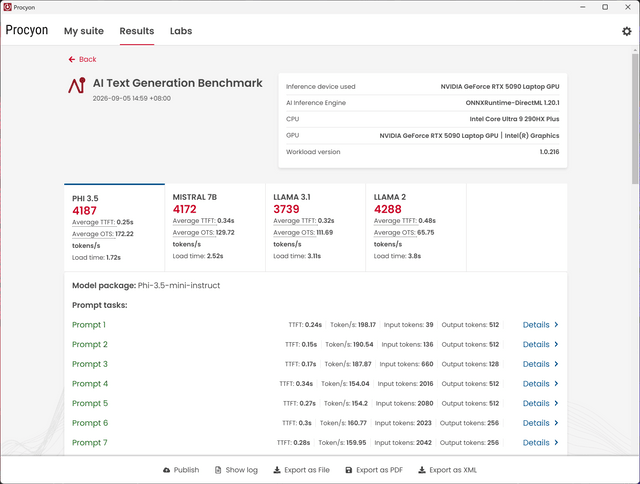Click the Average OTS label under MISTRAL 7B

[193, 233]
